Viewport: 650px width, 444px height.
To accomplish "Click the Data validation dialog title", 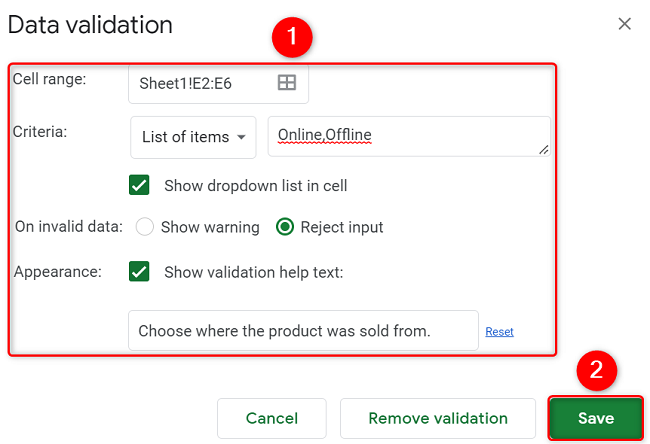I will click(x=90, y=25).
